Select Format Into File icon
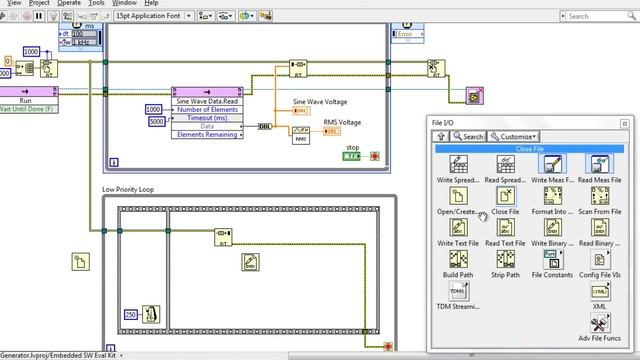Screen dimensions: 640x360 point(552,196)
